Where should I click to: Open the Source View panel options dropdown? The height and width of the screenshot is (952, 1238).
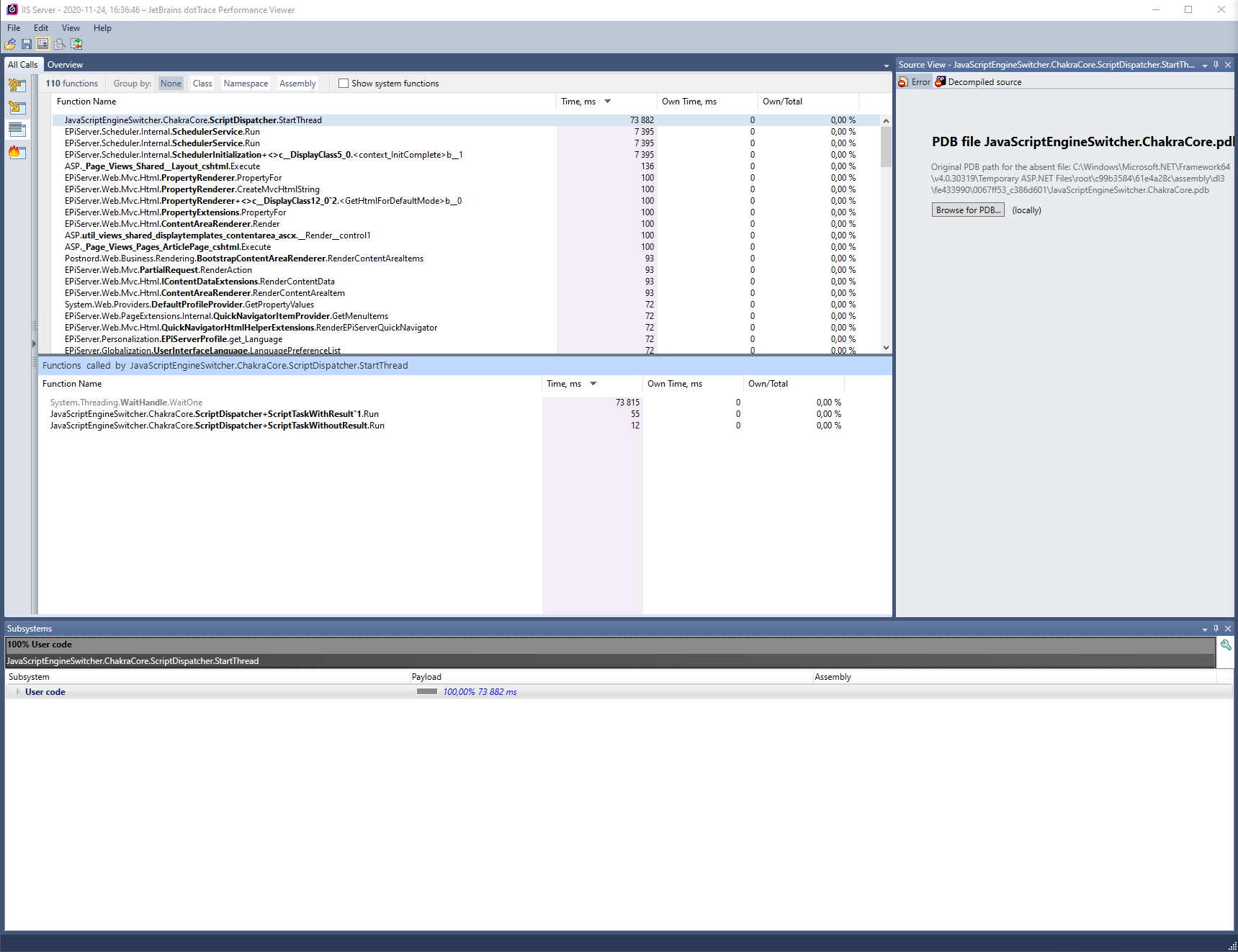1204,64
